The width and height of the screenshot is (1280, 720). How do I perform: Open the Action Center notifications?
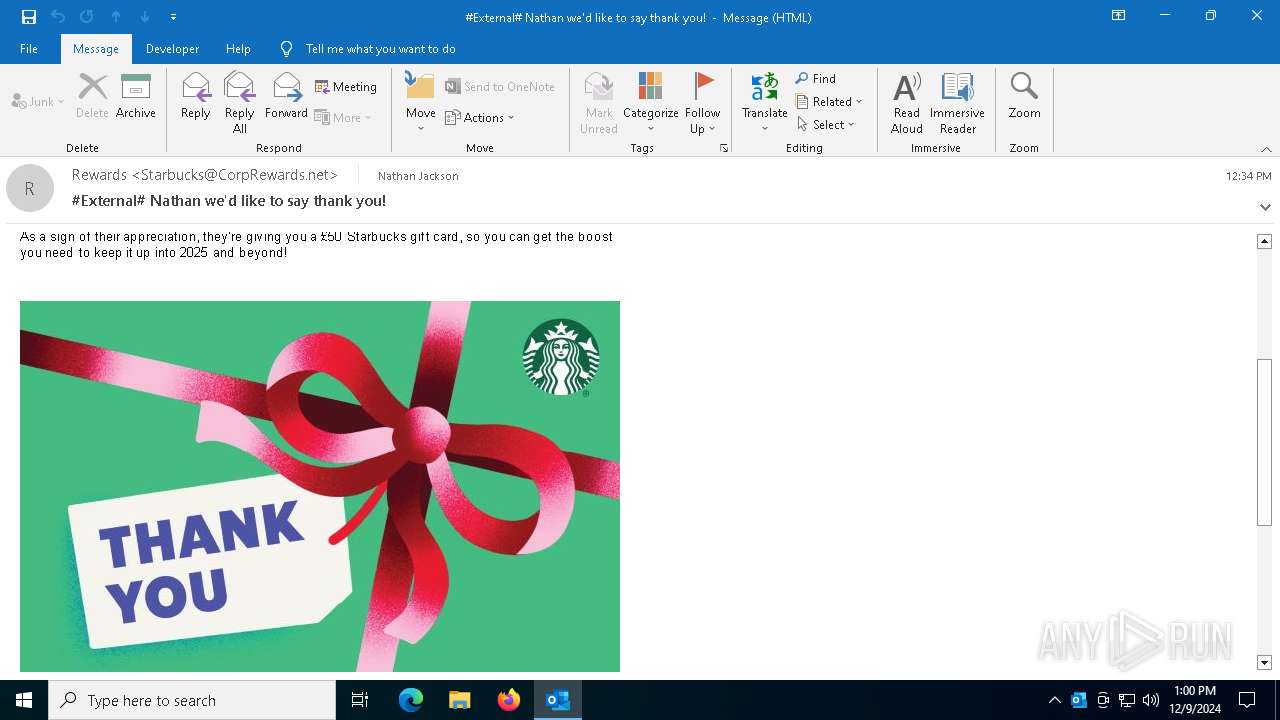(1247, 700)
